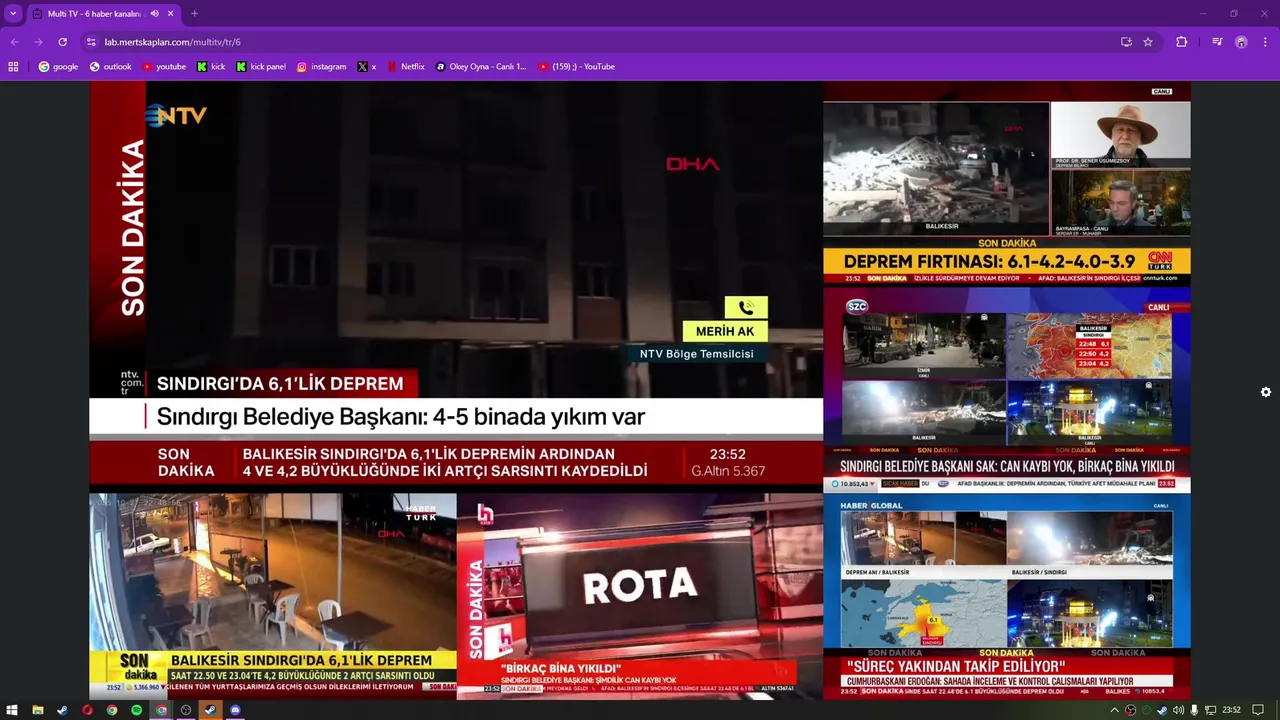This screenshot has width=1280, height=720.
Task: Select the Habertürk stream tile
Action: tap(273, 596)
